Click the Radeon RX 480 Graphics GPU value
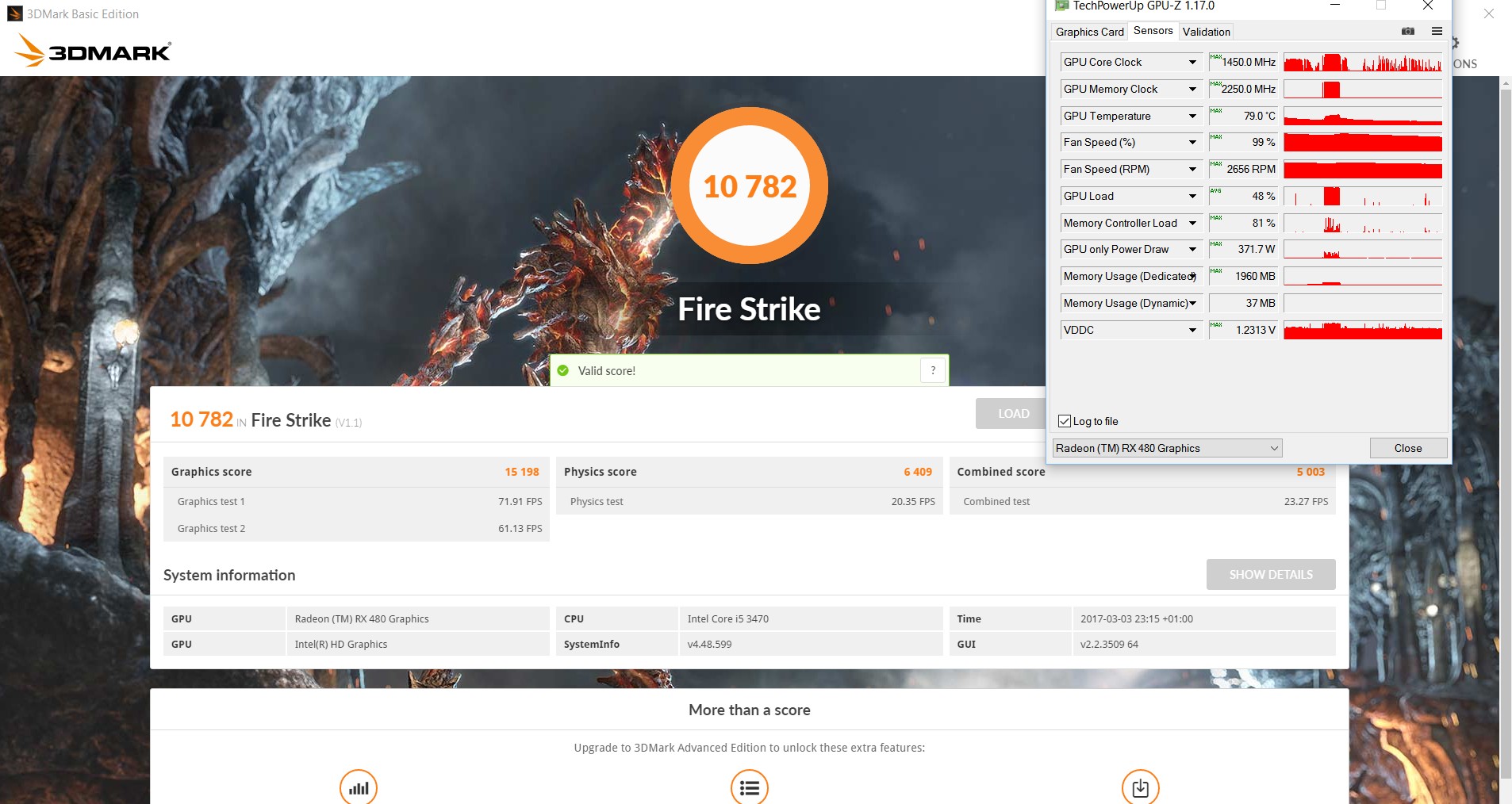Screen dimensions: 1512x804 362,618
